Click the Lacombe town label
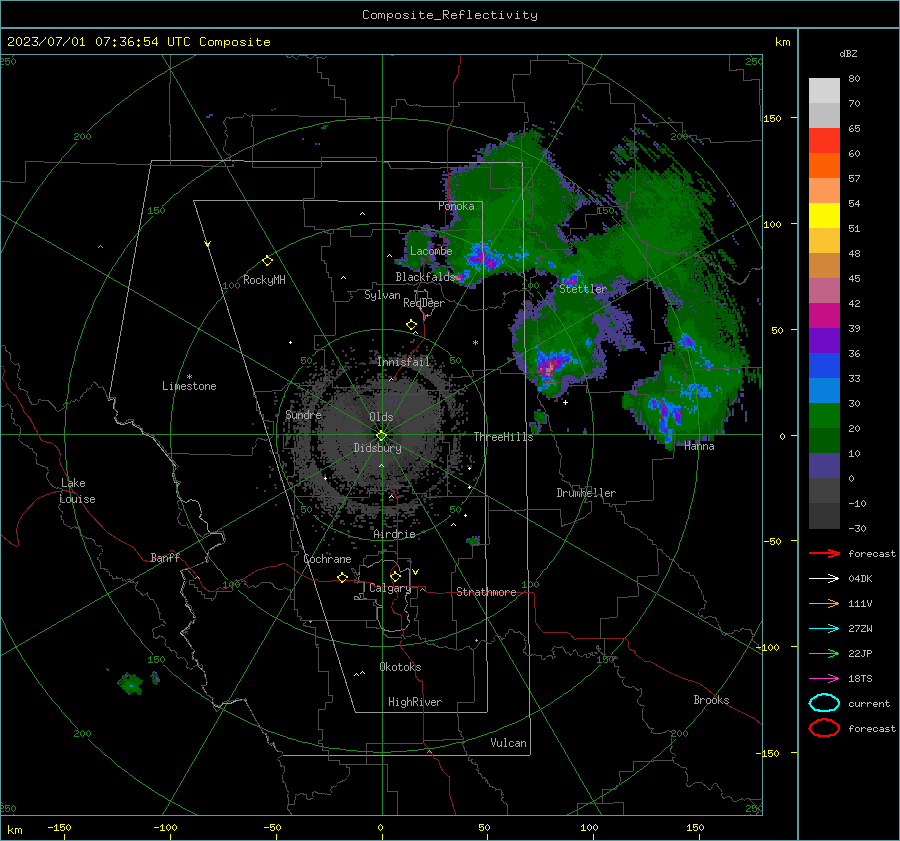 431,251
